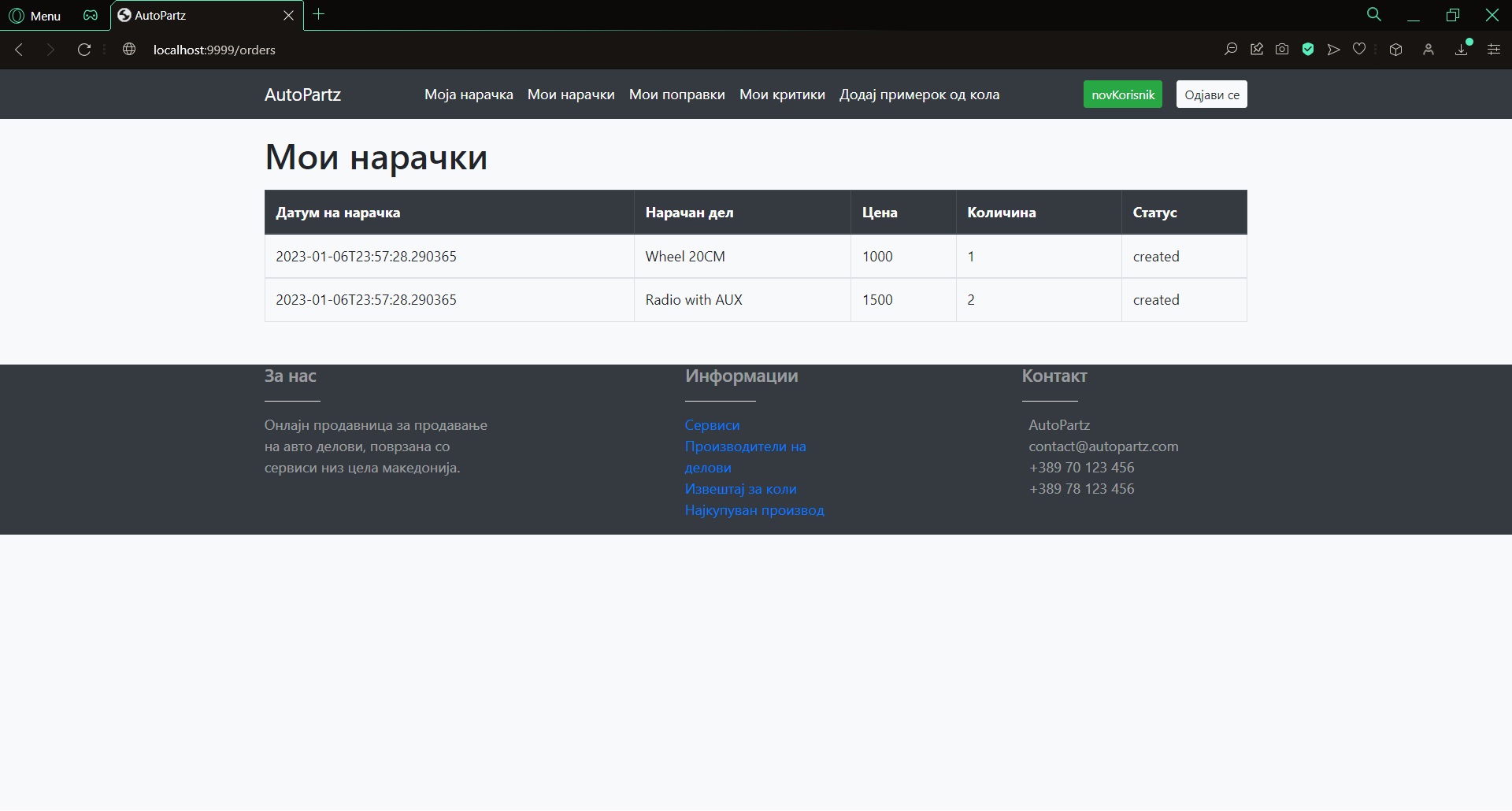This screenshot has height=811, width=1512.
Task: Open Easy Setup sliders icon
Action: [1493, 50]
